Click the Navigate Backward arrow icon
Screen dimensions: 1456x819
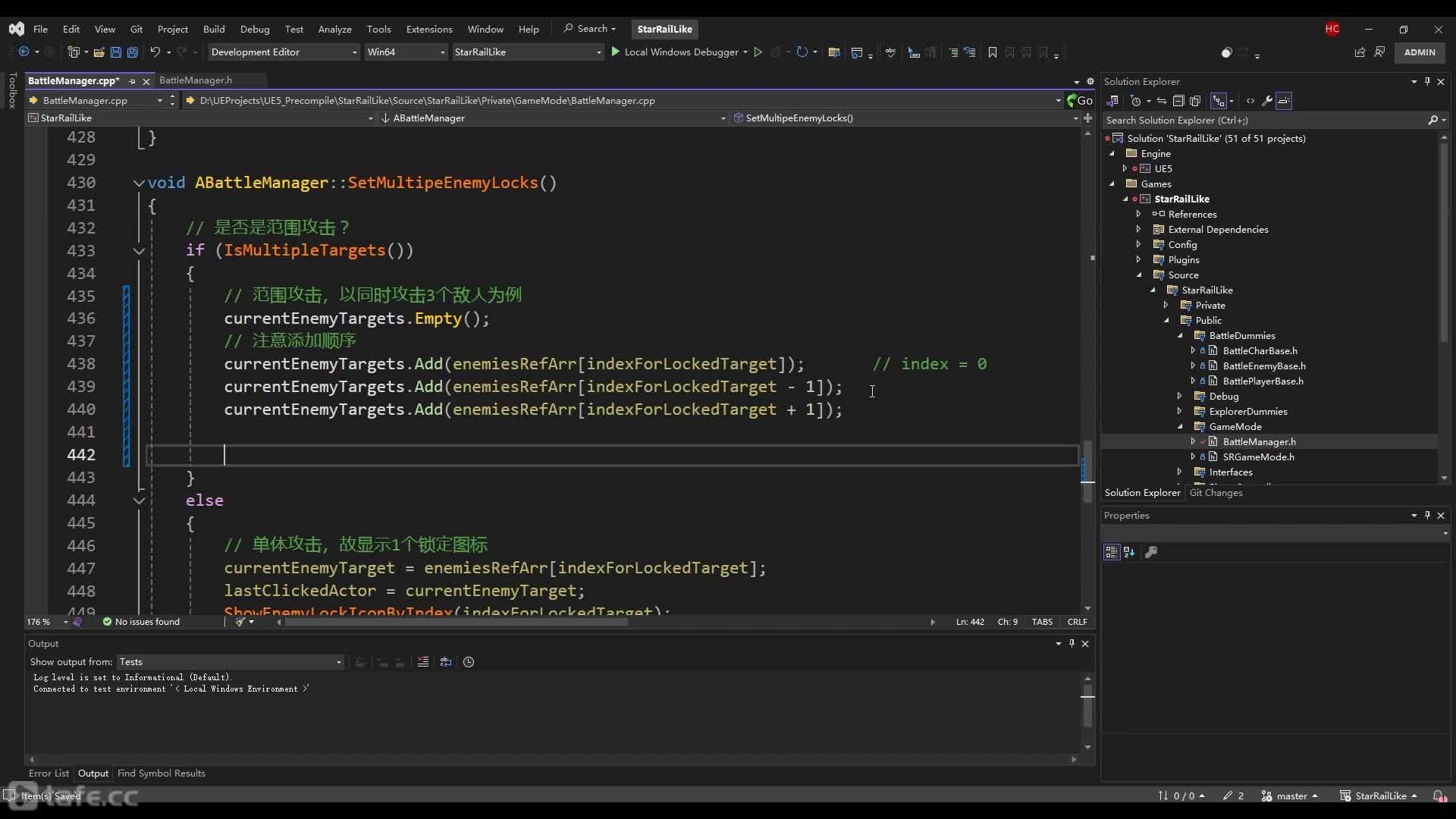pyautogui.click(x=24, y=52)
